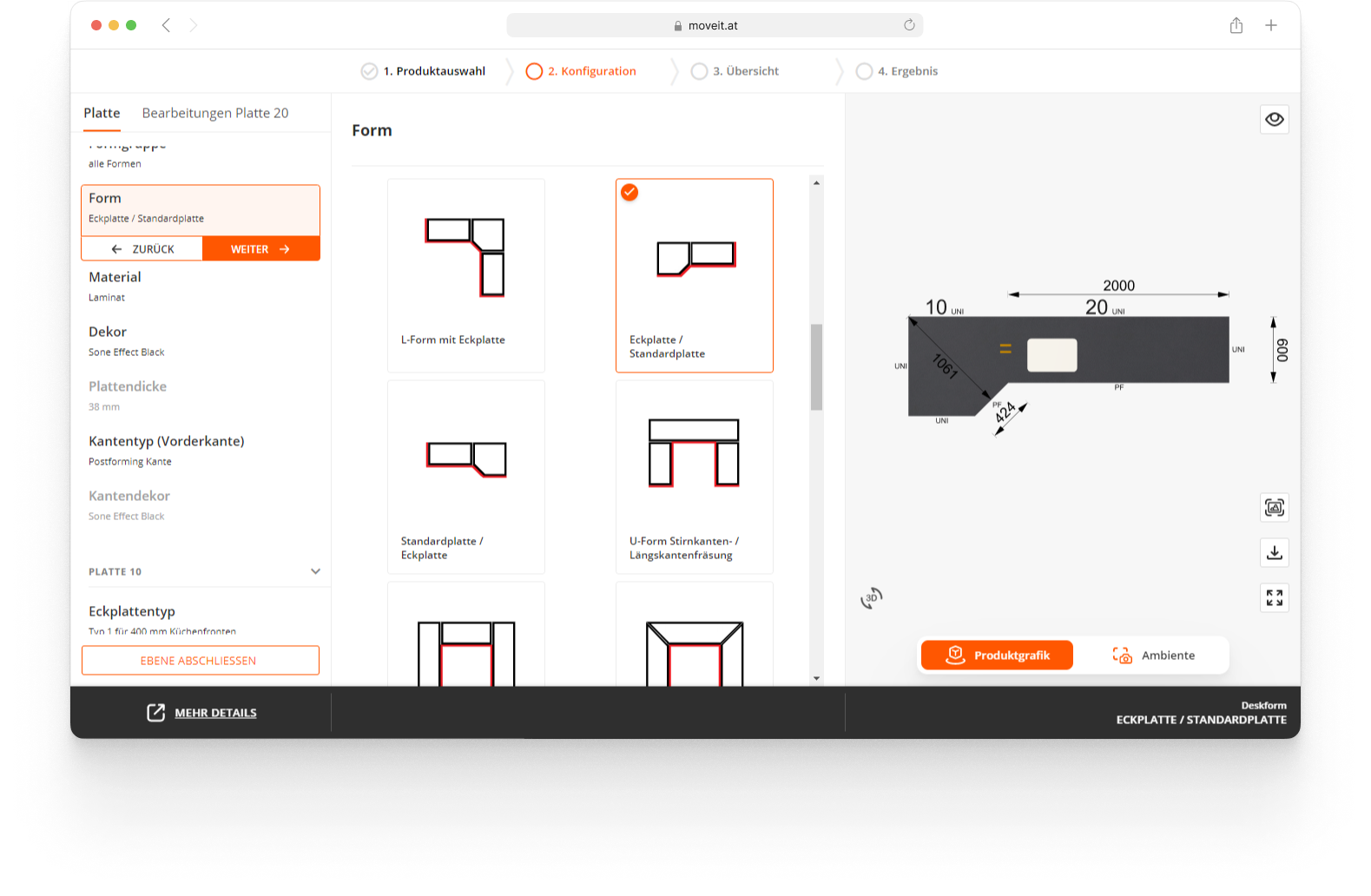Select plate 20 label in the drawing
Image resolution: width=1371 pixels, height=896 pixels.
pyautogui.click(x=1097, y=307)
